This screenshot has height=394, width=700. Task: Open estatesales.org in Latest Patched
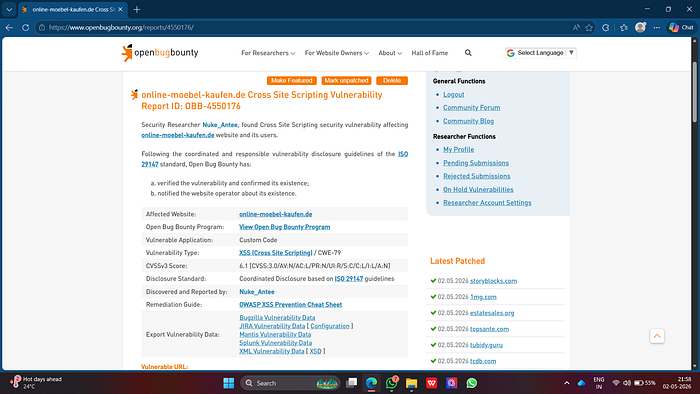tap(492, 313)
